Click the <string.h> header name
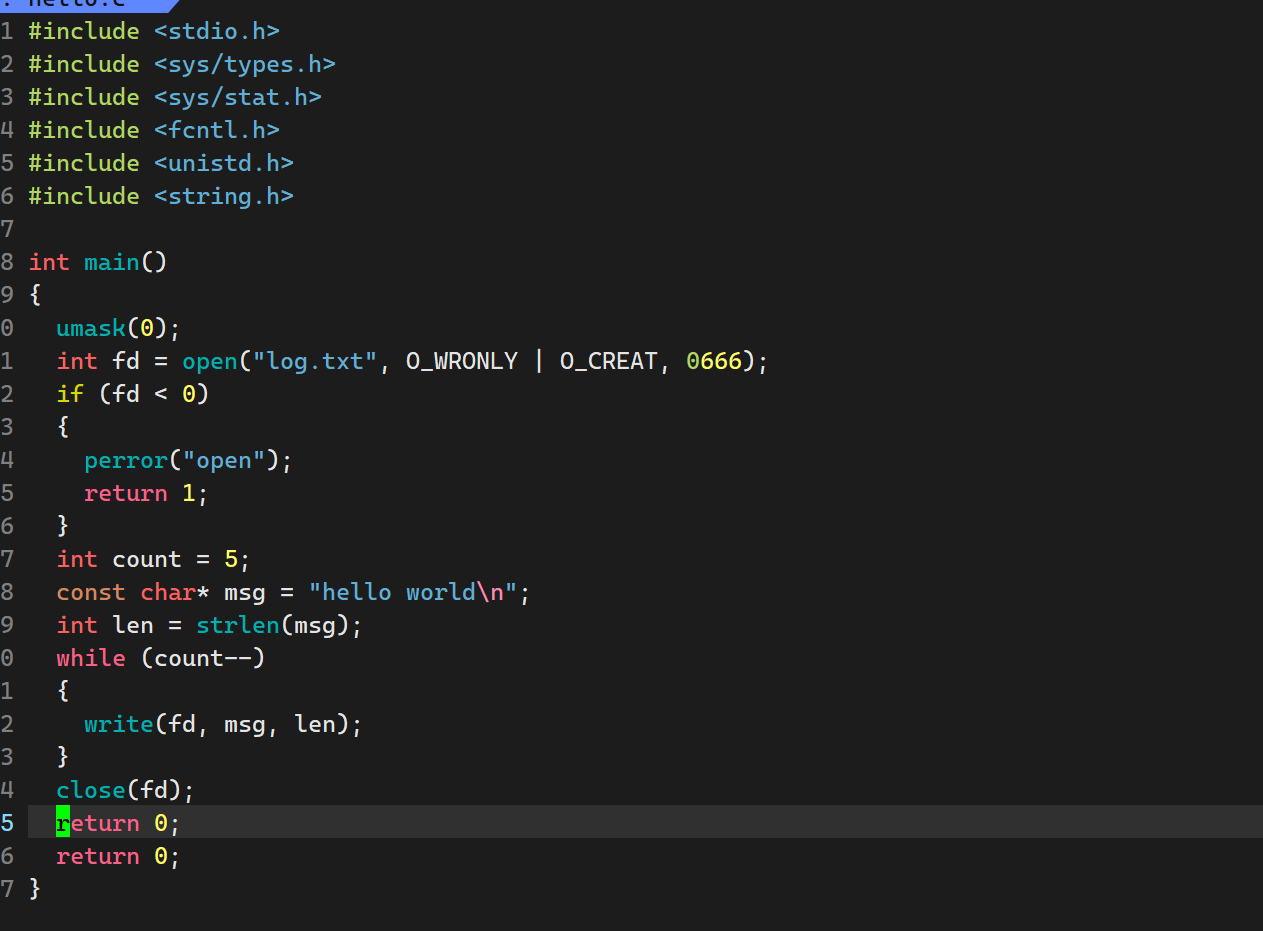Viewport: 1263px width, 931px height. pyautogui.click(x=224, y=196)
